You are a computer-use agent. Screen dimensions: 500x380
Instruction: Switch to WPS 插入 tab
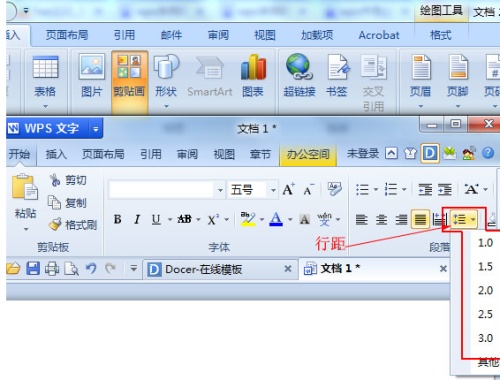pyautogui.click(x=56, y=154)
